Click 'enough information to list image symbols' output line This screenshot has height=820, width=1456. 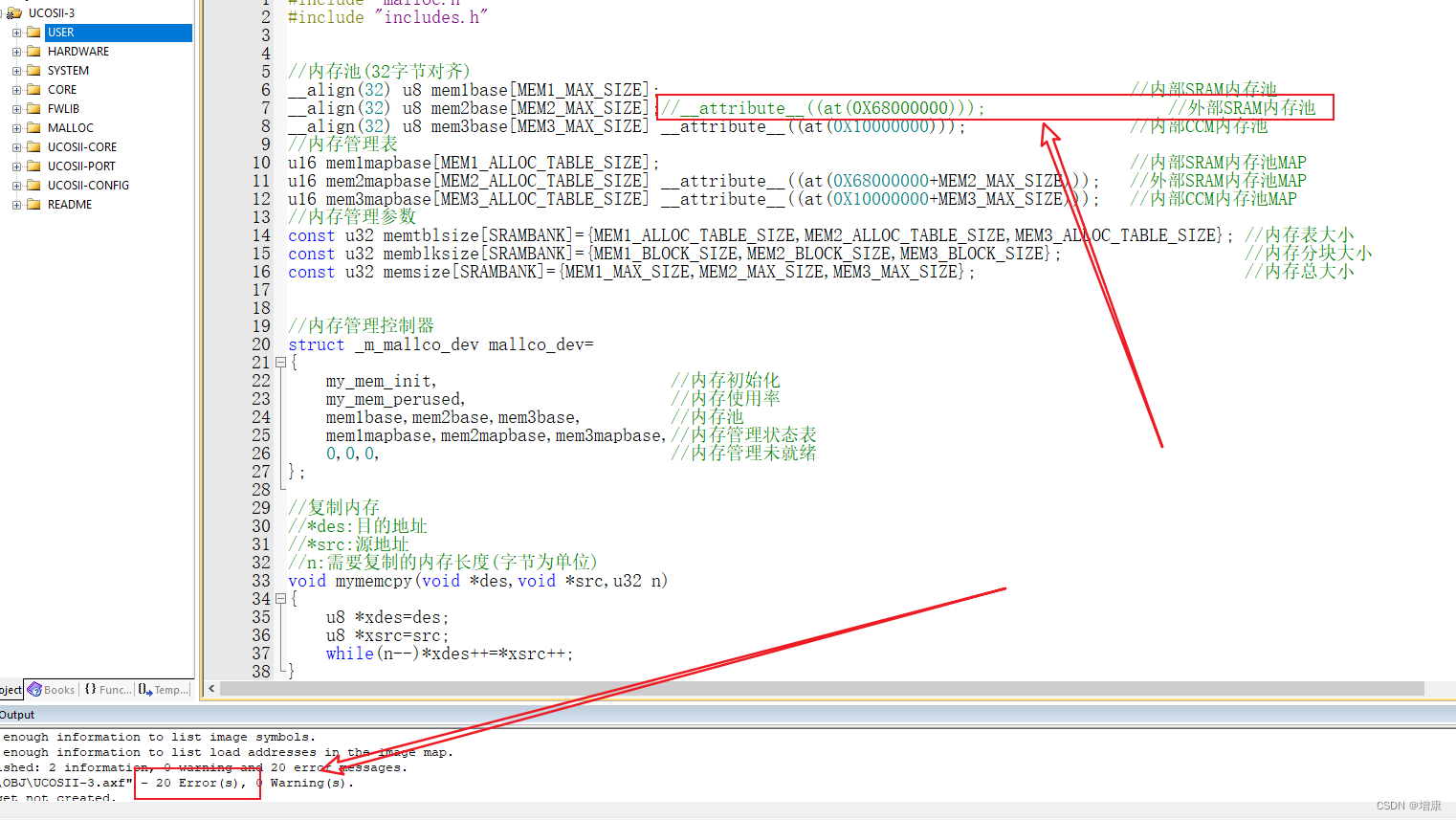[158, 737]
